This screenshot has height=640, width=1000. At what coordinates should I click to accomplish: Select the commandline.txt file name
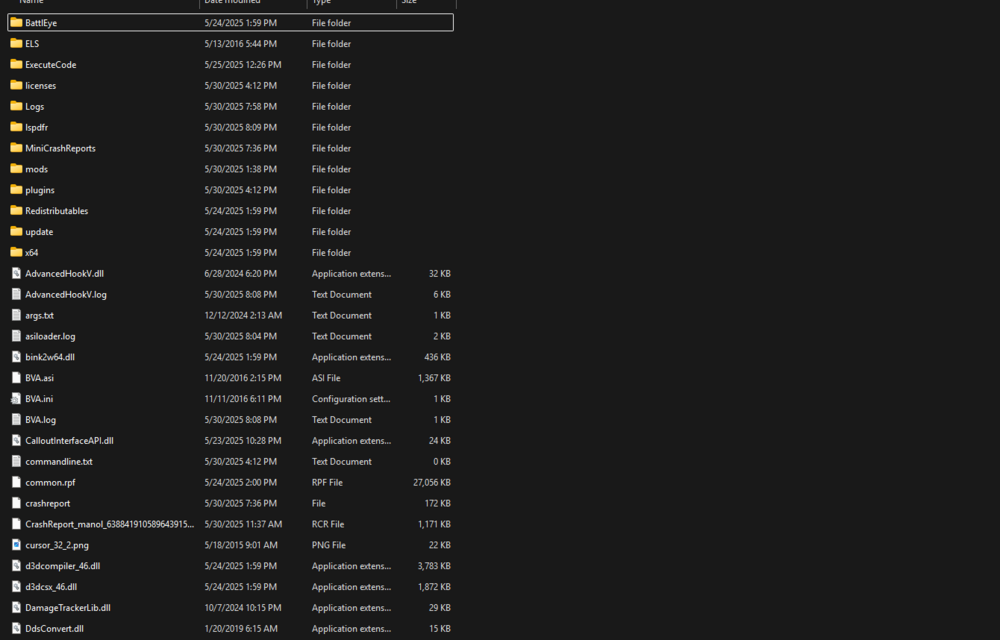59,462
